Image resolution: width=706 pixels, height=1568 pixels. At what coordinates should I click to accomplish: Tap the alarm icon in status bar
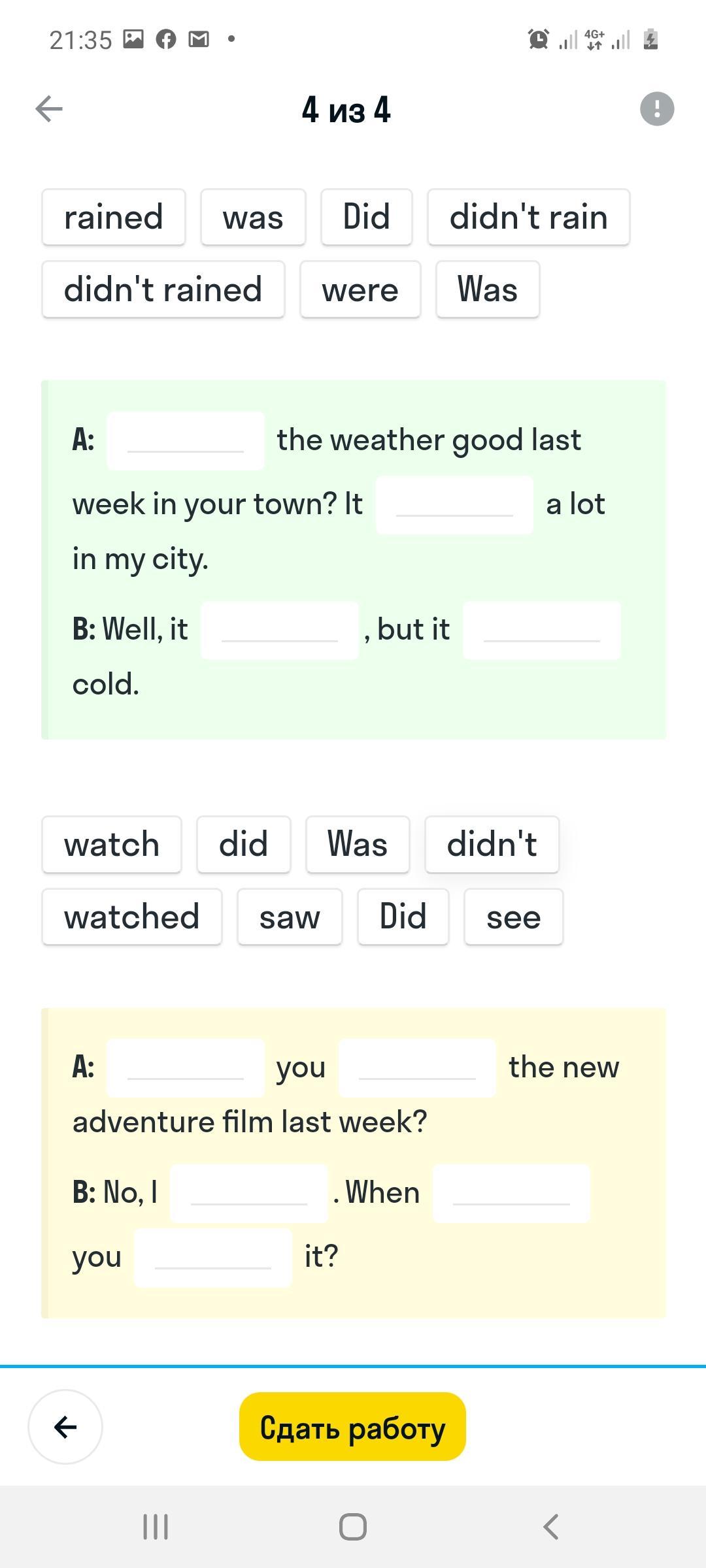pos(538,40)
